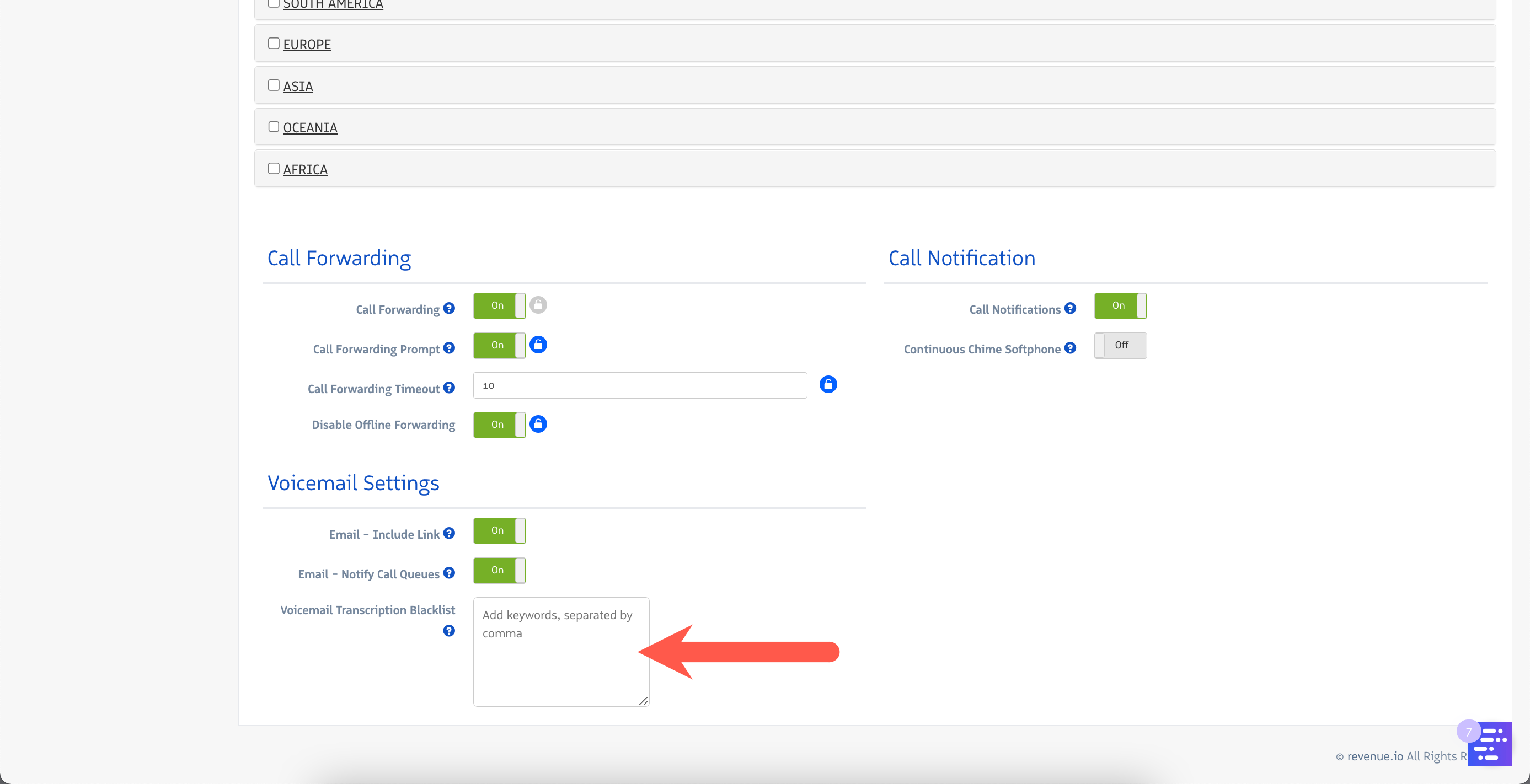Open help tooltip for Continuous Chime Softphone
Screen dimensions: 1530x784
tap(1071, 348)
